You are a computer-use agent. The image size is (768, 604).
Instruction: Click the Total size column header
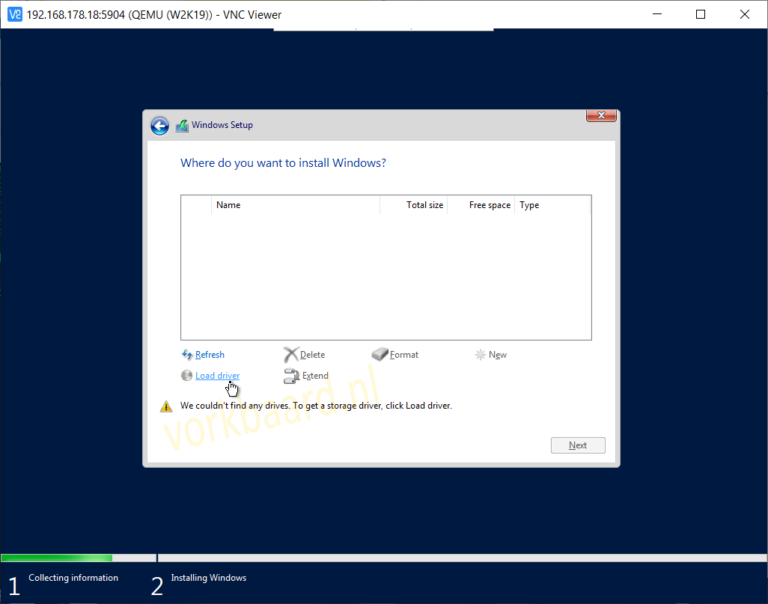coord(413,205)
